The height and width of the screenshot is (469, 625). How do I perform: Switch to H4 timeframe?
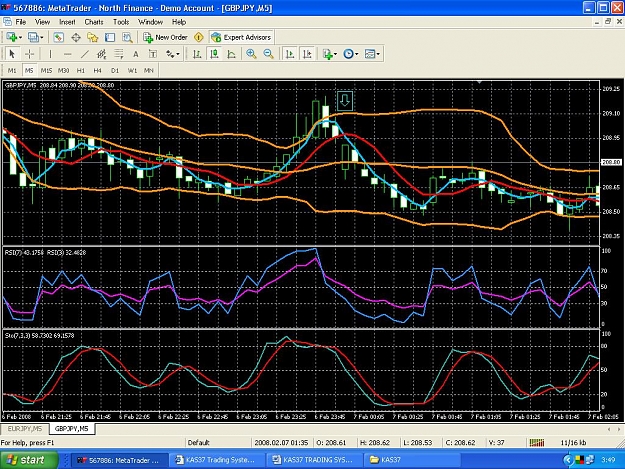[x=98, y=71]
